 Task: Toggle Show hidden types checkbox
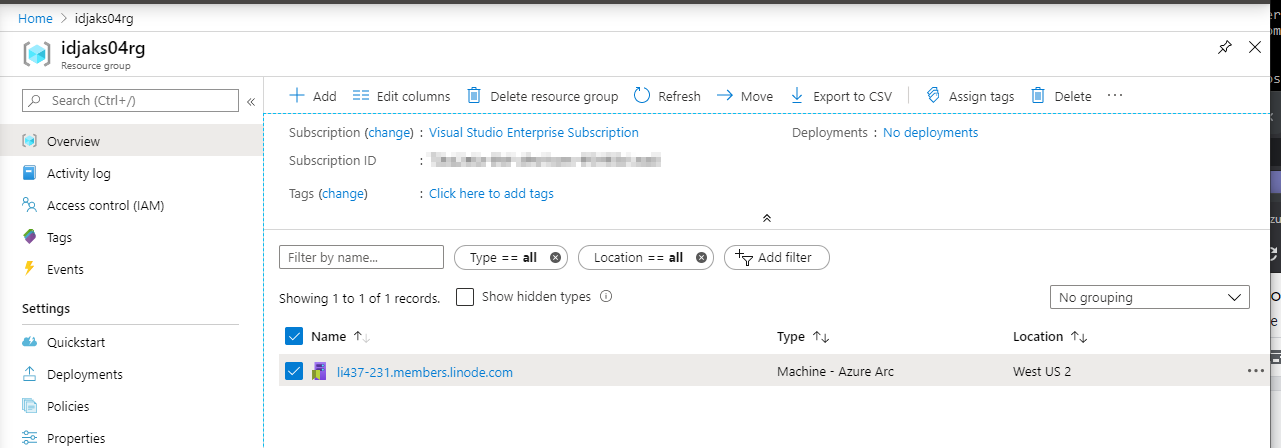[x=465, y=297]
